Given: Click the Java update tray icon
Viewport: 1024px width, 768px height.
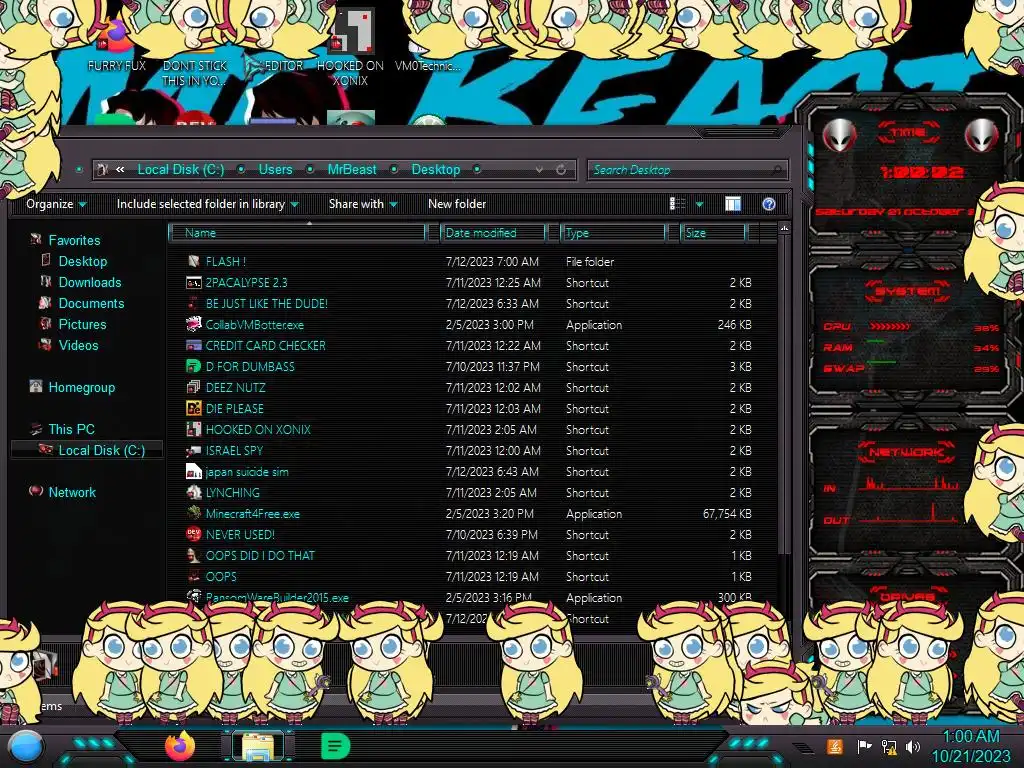Looking at the screenshot, I should 835,746.
